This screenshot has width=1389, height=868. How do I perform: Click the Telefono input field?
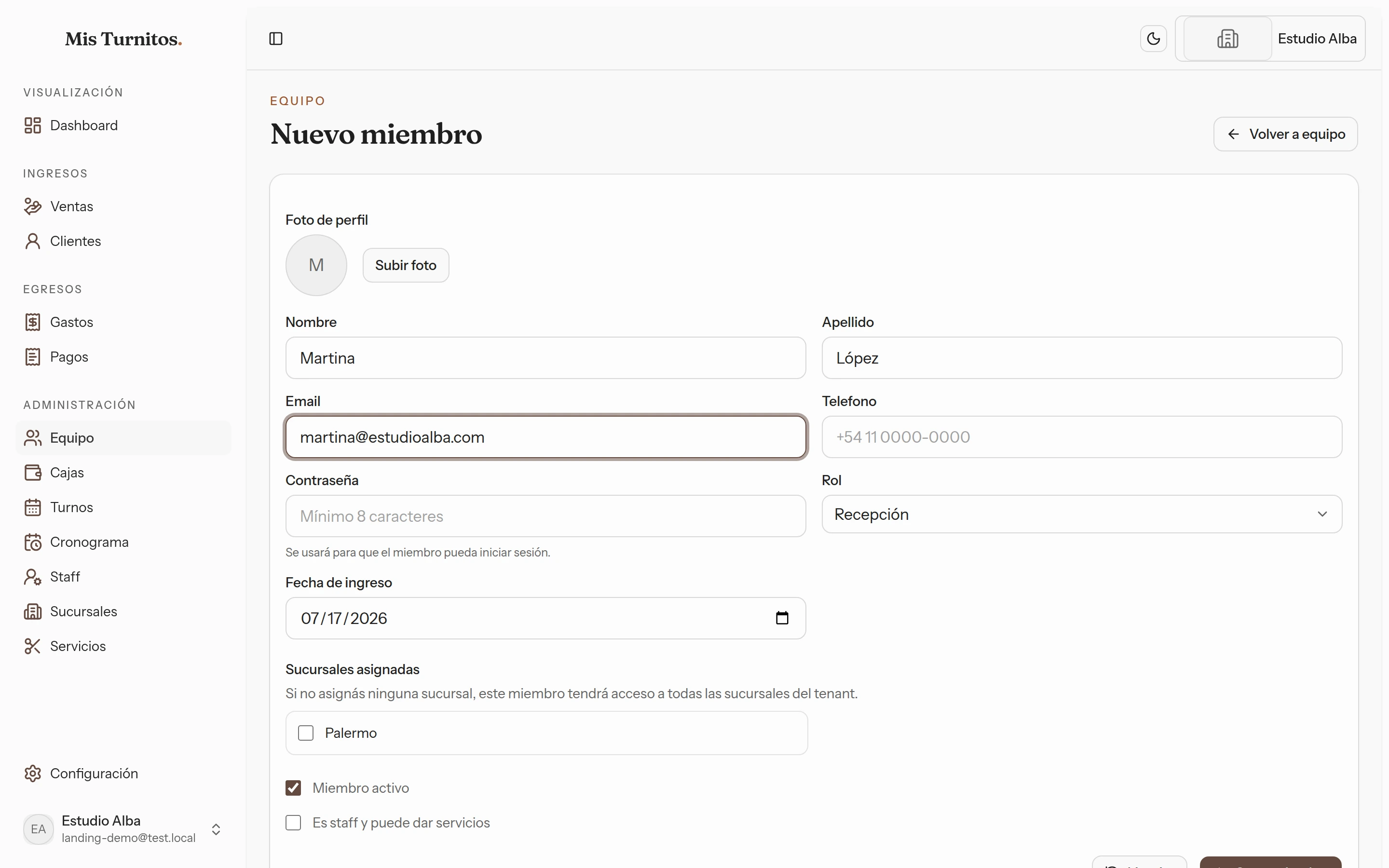tap(1081, 437)
